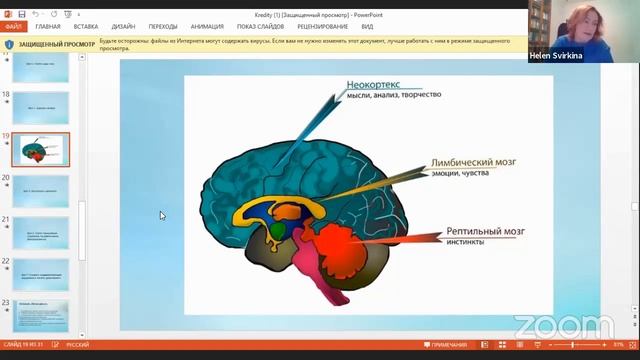Click the Неокортекс heading on the slide
The width and height of the screenshot is (640, 360).
(373, 84)
